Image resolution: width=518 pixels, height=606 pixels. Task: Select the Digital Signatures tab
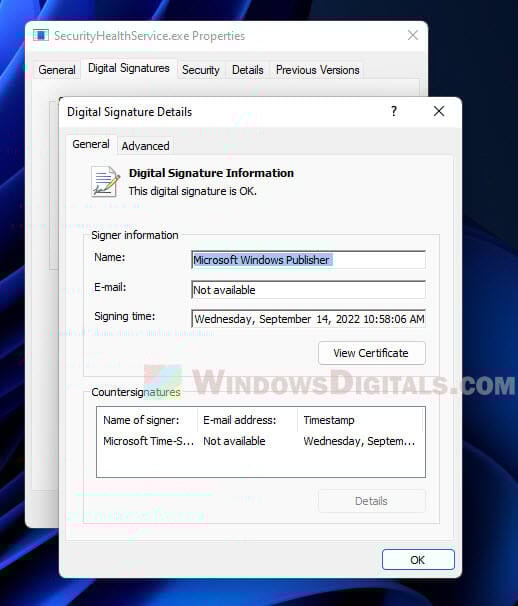129,68
